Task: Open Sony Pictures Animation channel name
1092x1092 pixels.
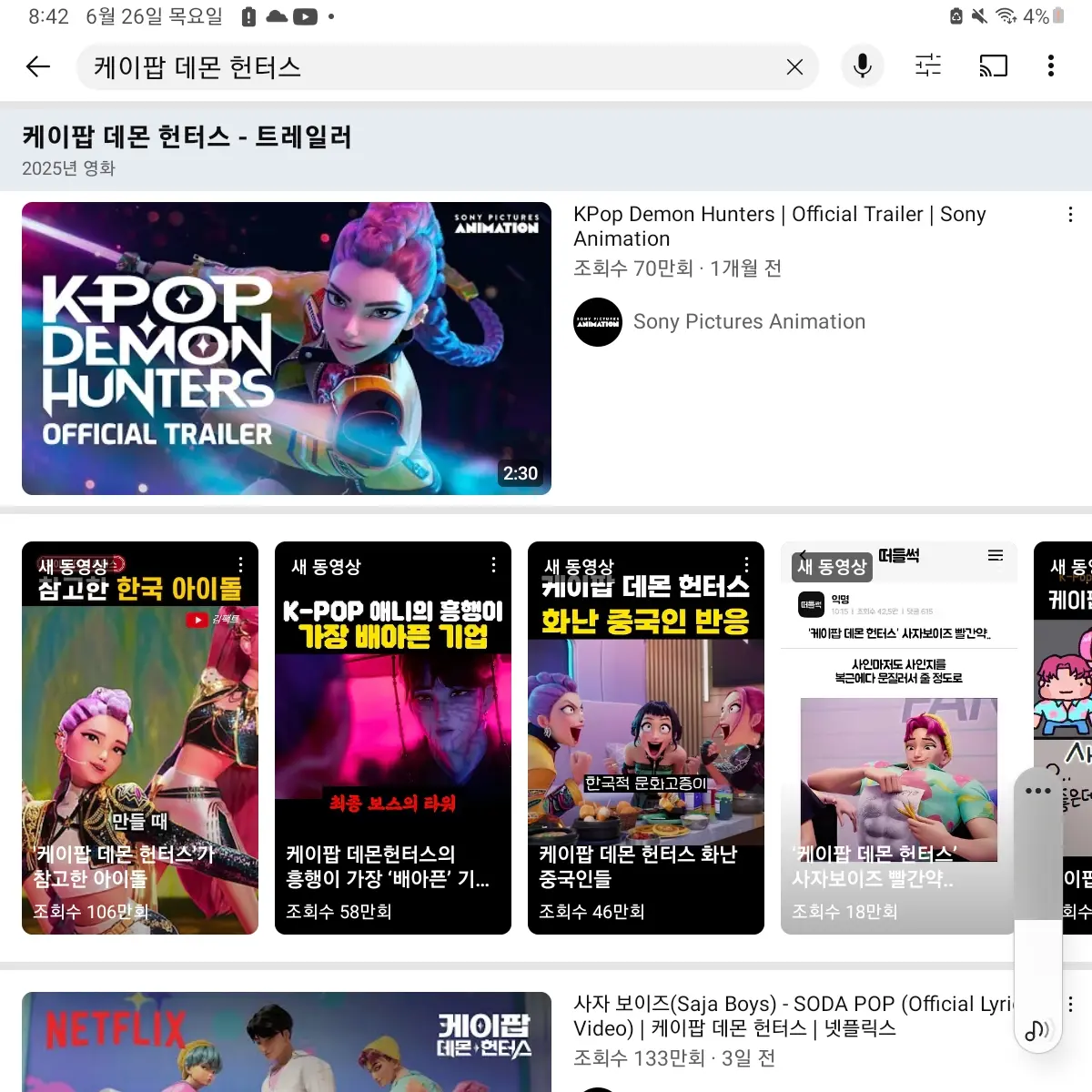Action: click(x=749, y=322)
